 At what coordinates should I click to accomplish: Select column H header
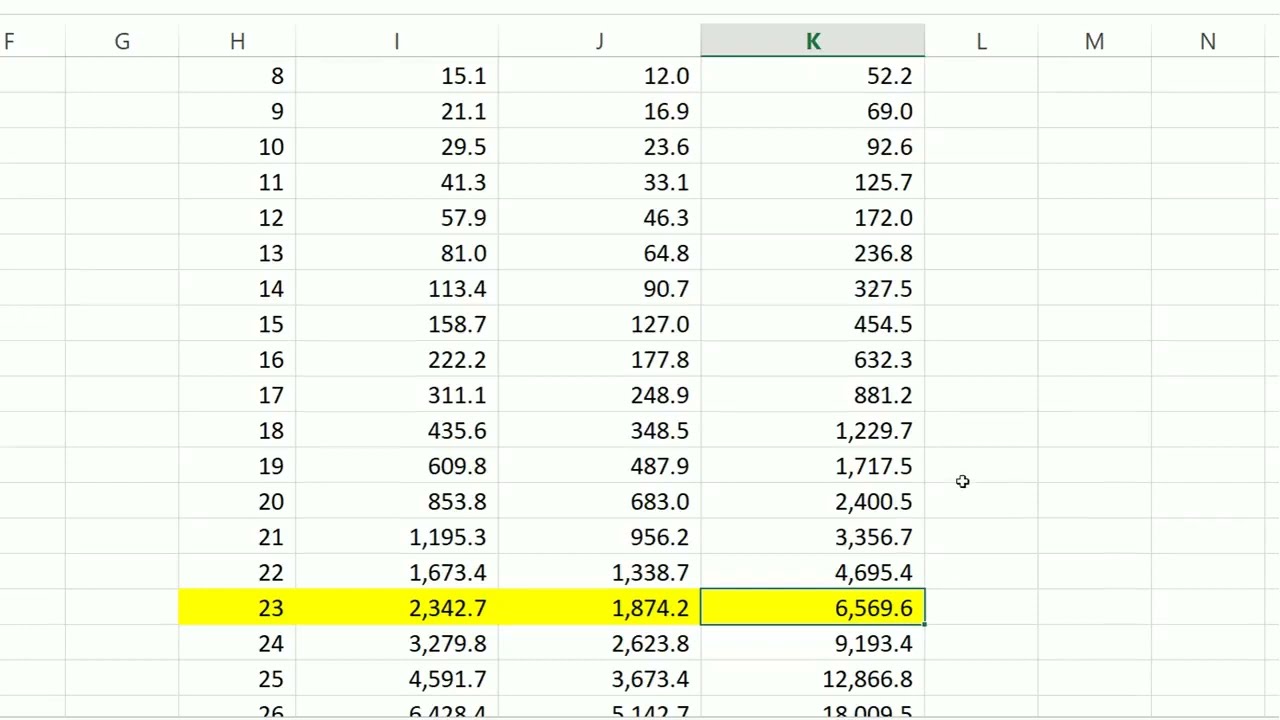(237, 41)
